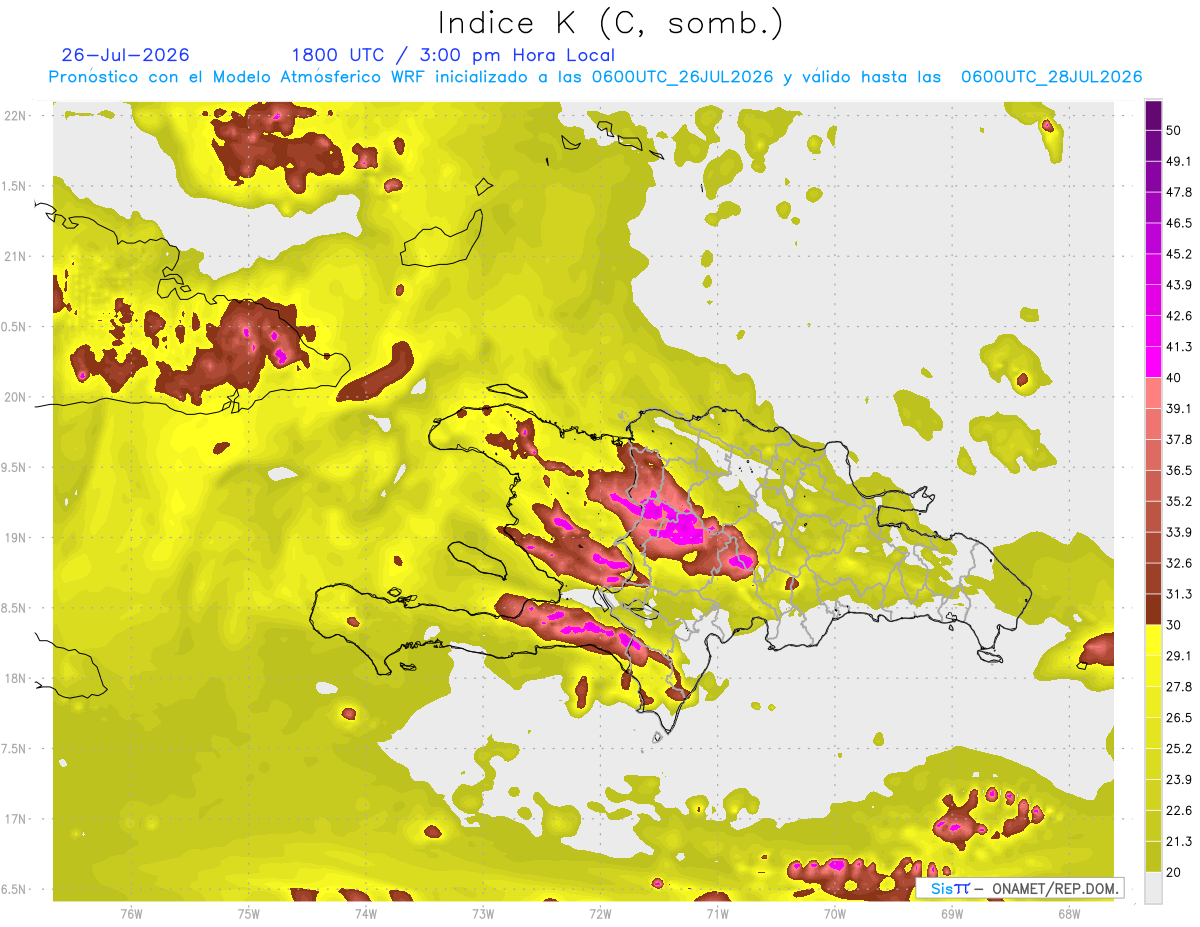Viewport: 1200px width, 927px height.
Task: Click the colorbar value "46.5"
Action: pyautogui.click(x=1179, y=223)
